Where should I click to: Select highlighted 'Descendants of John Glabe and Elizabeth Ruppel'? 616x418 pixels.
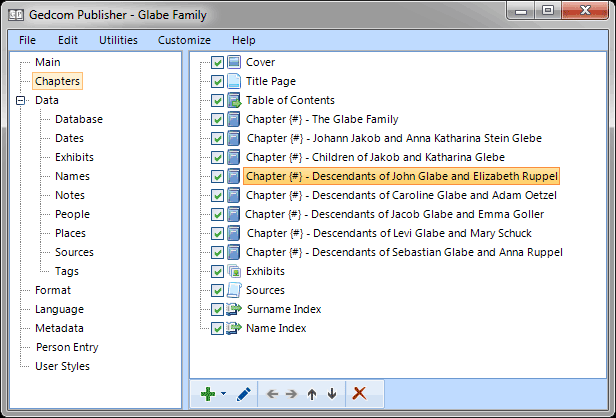tap(402, 176)
